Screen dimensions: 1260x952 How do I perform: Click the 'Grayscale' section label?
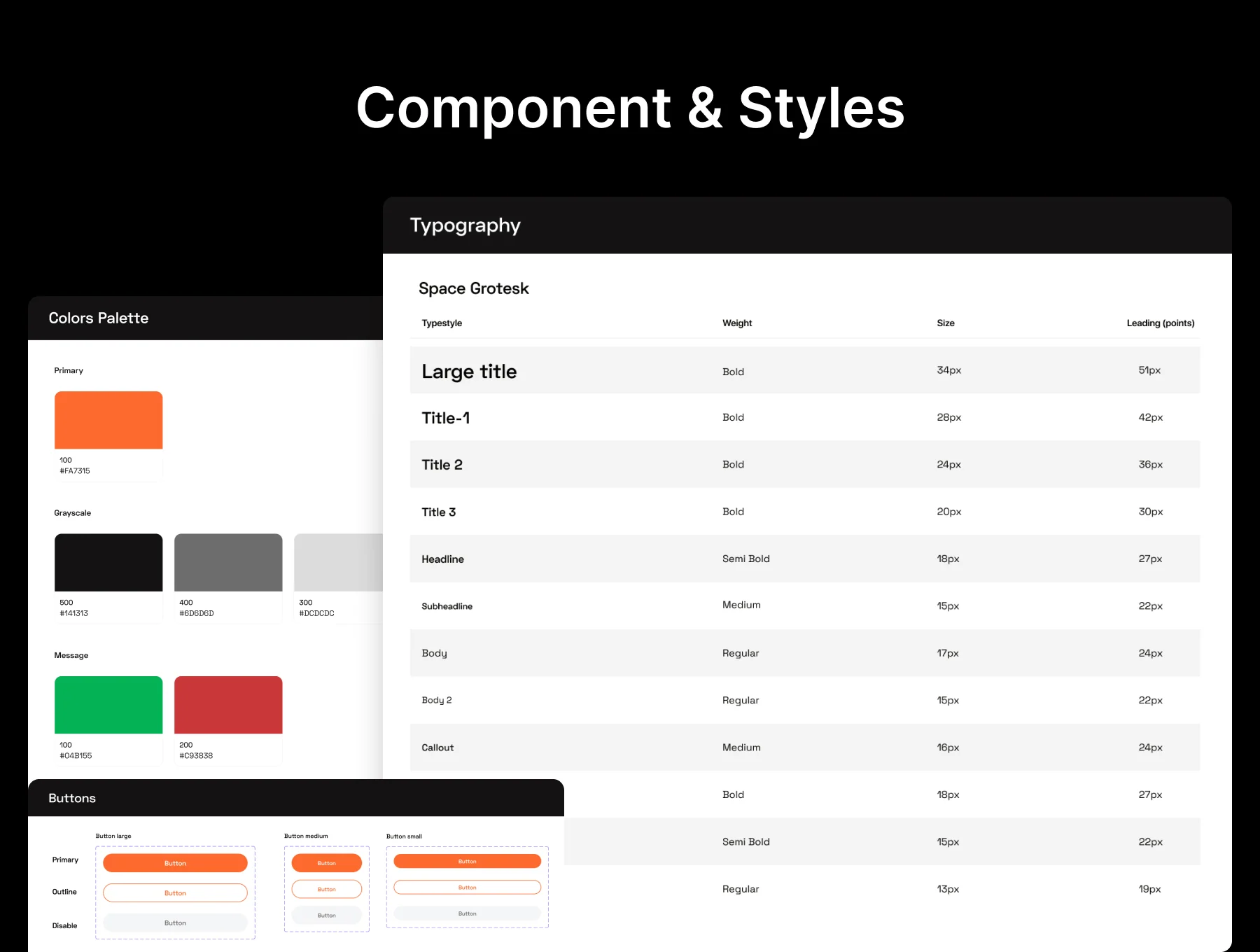73,513
